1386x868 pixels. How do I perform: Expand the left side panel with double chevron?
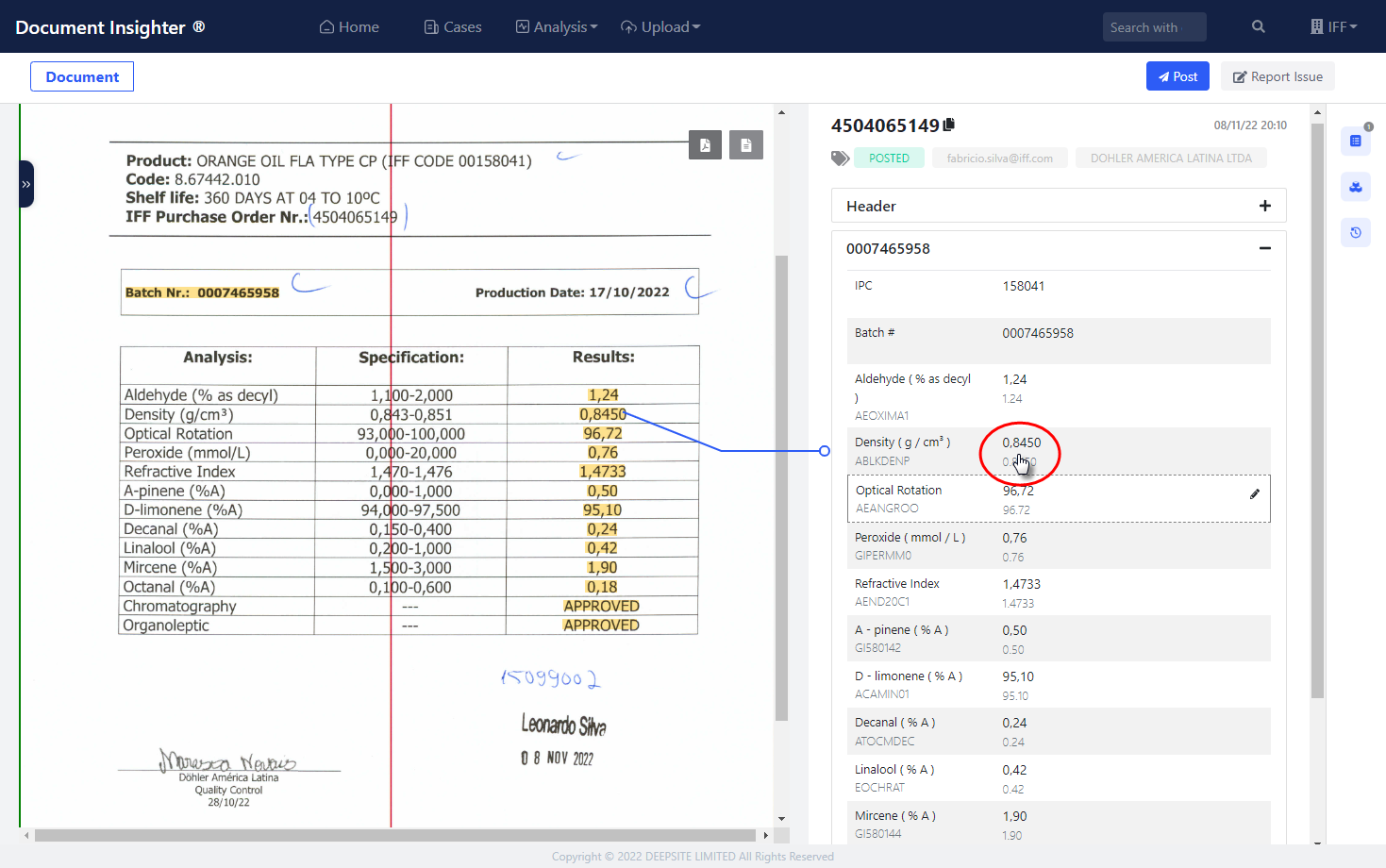tap(26, 184)
